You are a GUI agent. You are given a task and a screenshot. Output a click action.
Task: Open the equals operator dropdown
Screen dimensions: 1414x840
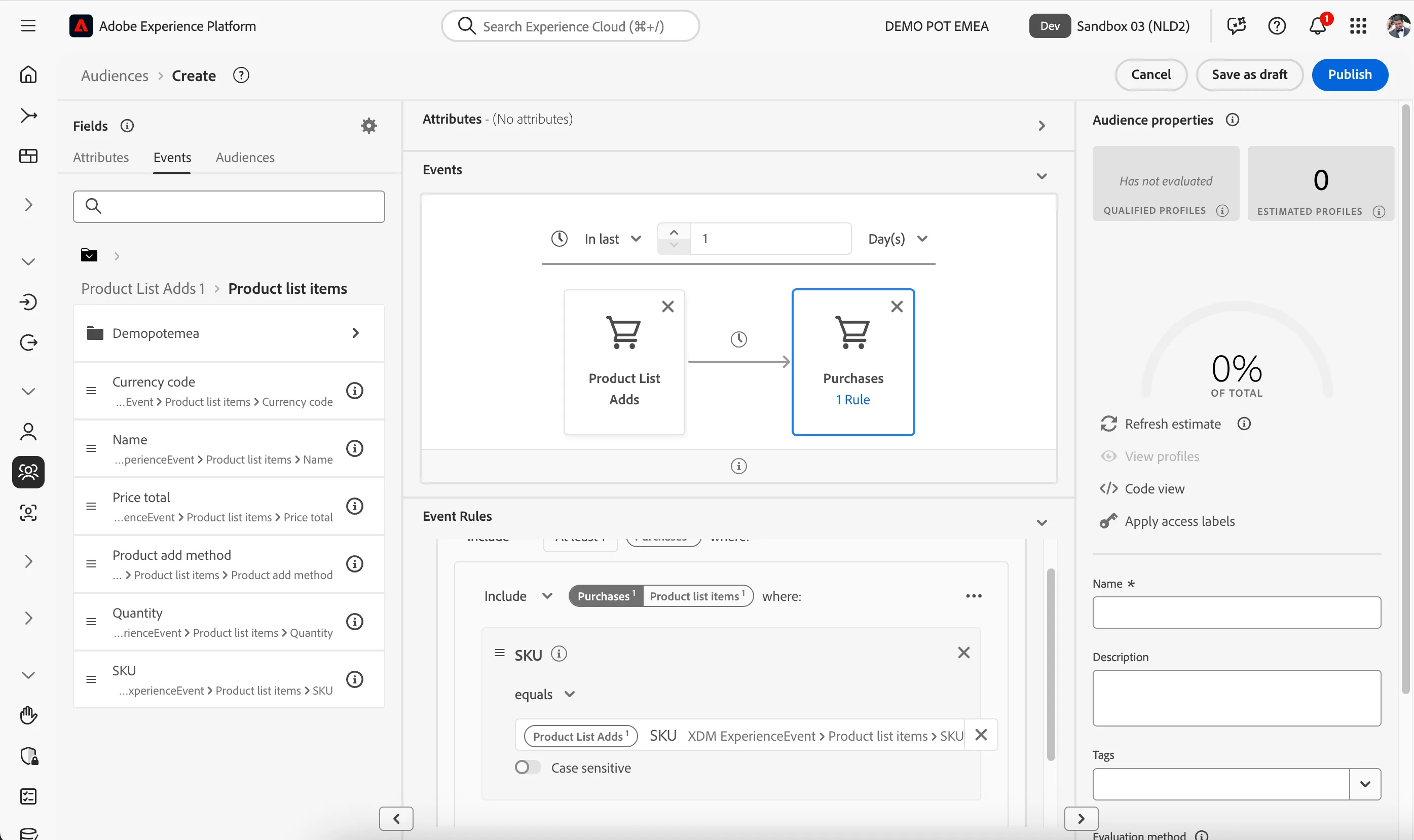point(544,695)
